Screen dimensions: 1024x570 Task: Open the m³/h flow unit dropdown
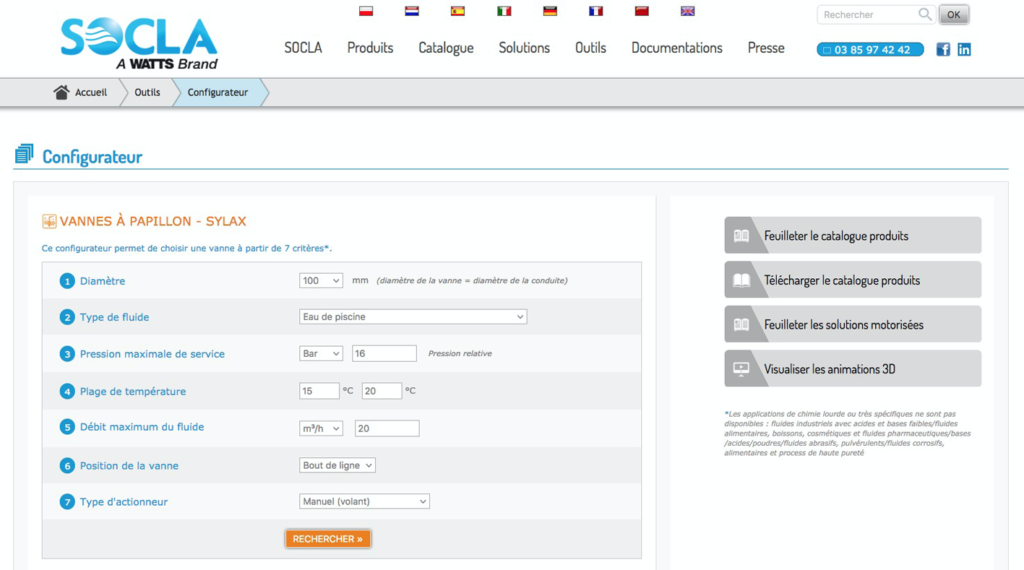click(321, 428)
